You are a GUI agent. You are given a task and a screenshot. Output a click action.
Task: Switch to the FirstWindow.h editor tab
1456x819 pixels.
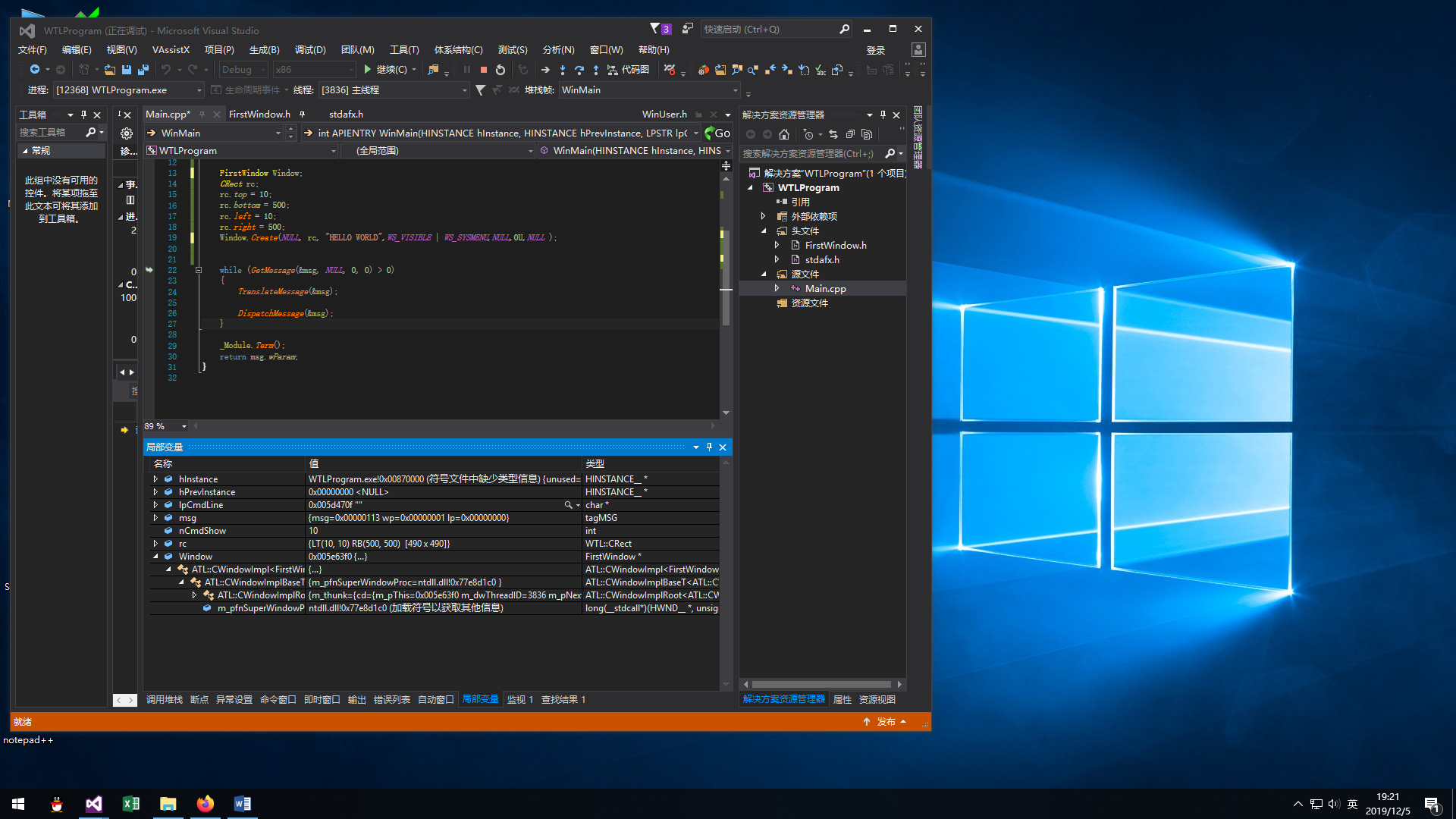click(259, 115)
